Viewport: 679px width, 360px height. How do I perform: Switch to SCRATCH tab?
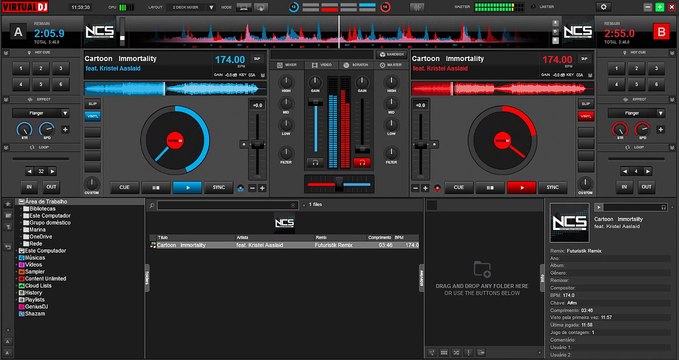pyautogui.click(x=356, y=65)
